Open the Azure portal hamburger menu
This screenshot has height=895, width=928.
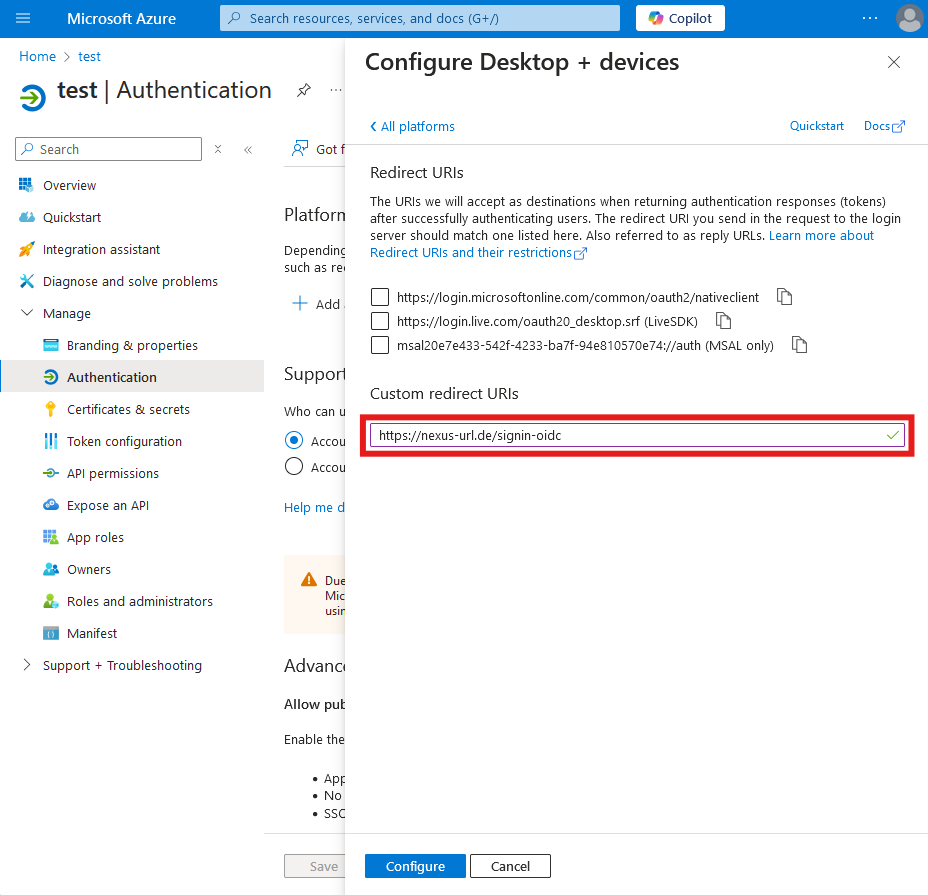pos(24,18)
